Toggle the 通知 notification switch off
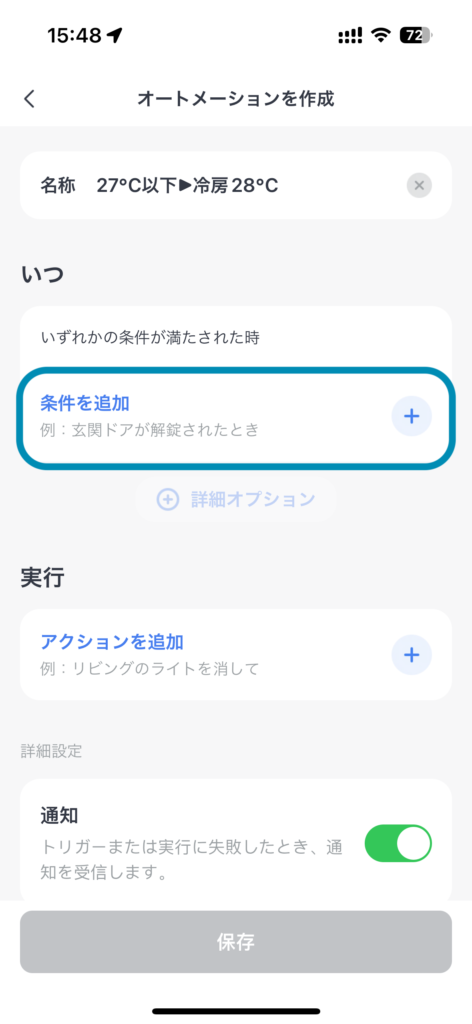472x1024 pixels. pos(398,843)
